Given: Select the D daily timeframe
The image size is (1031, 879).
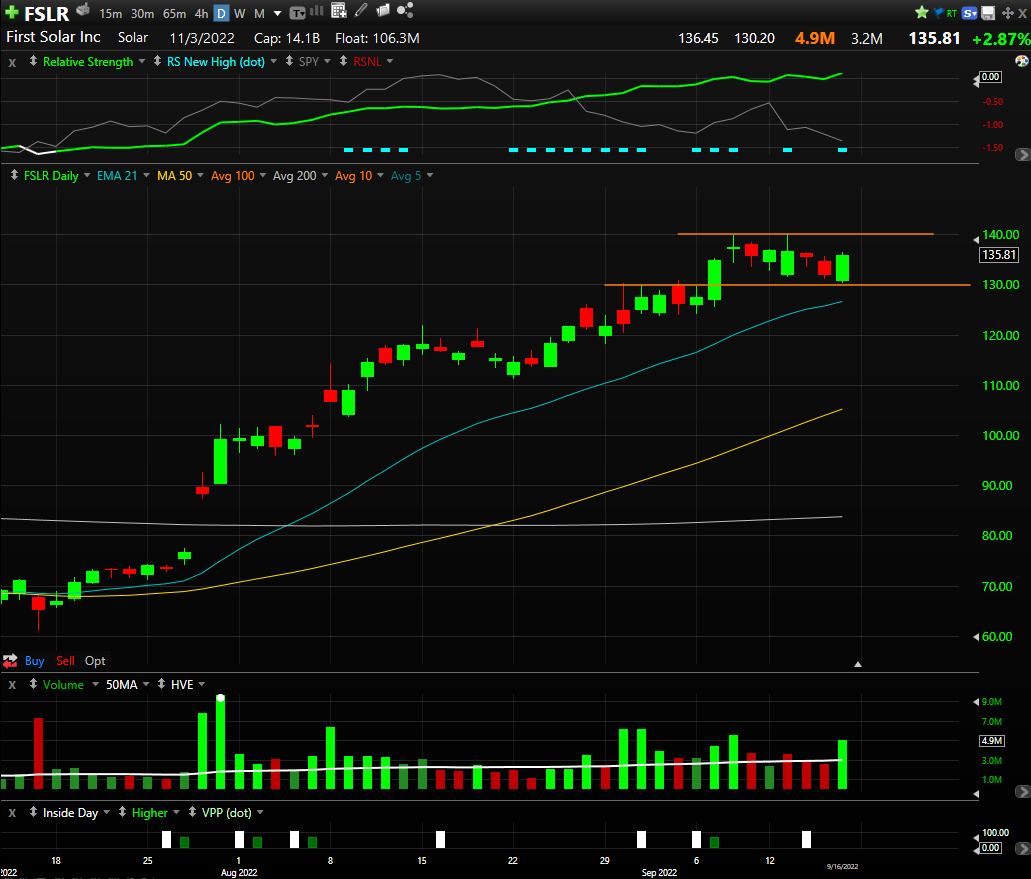Looking at the screenshot, I should (x=222, y=14).
